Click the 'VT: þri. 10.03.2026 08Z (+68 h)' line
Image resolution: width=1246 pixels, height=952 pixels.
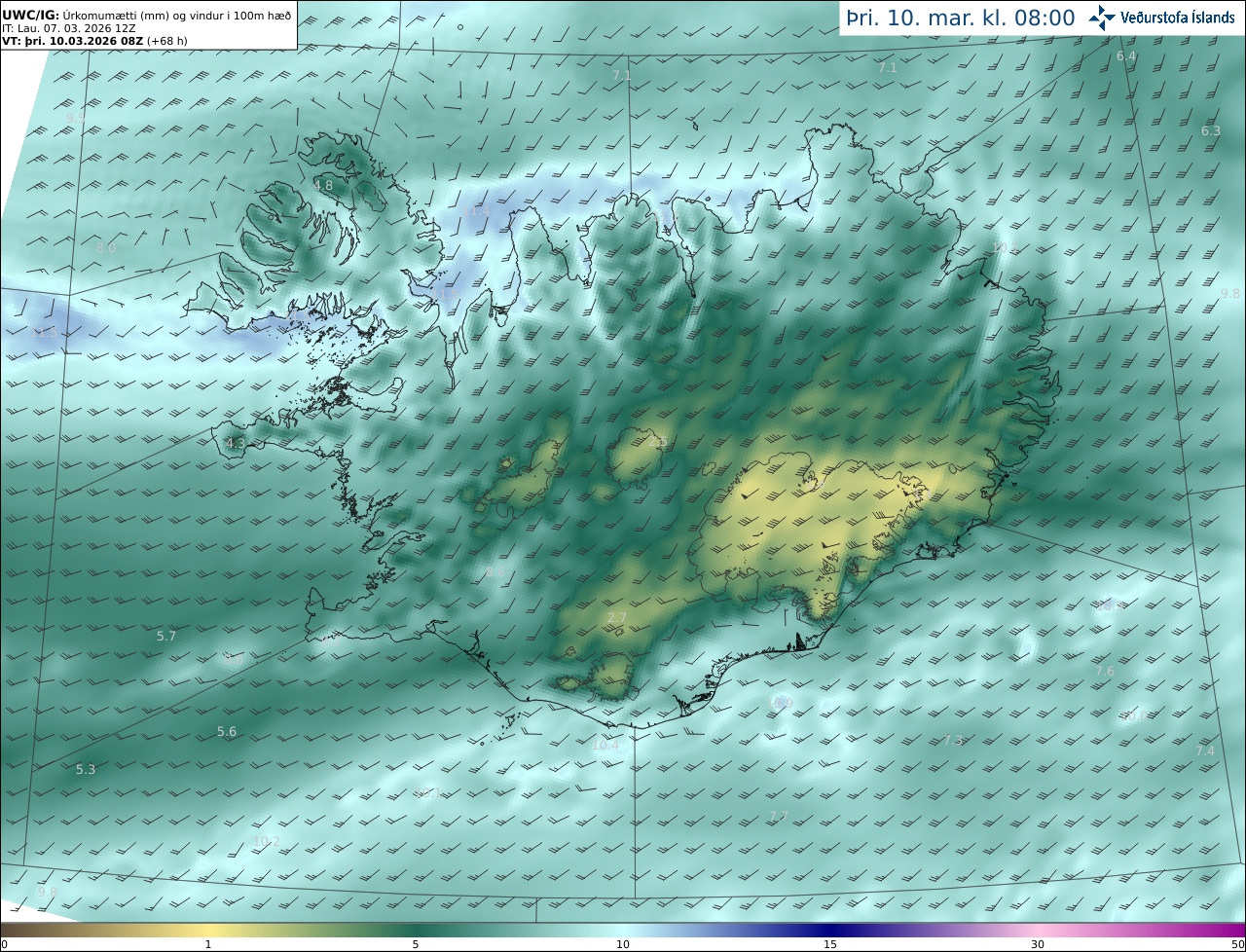(94, 41)
